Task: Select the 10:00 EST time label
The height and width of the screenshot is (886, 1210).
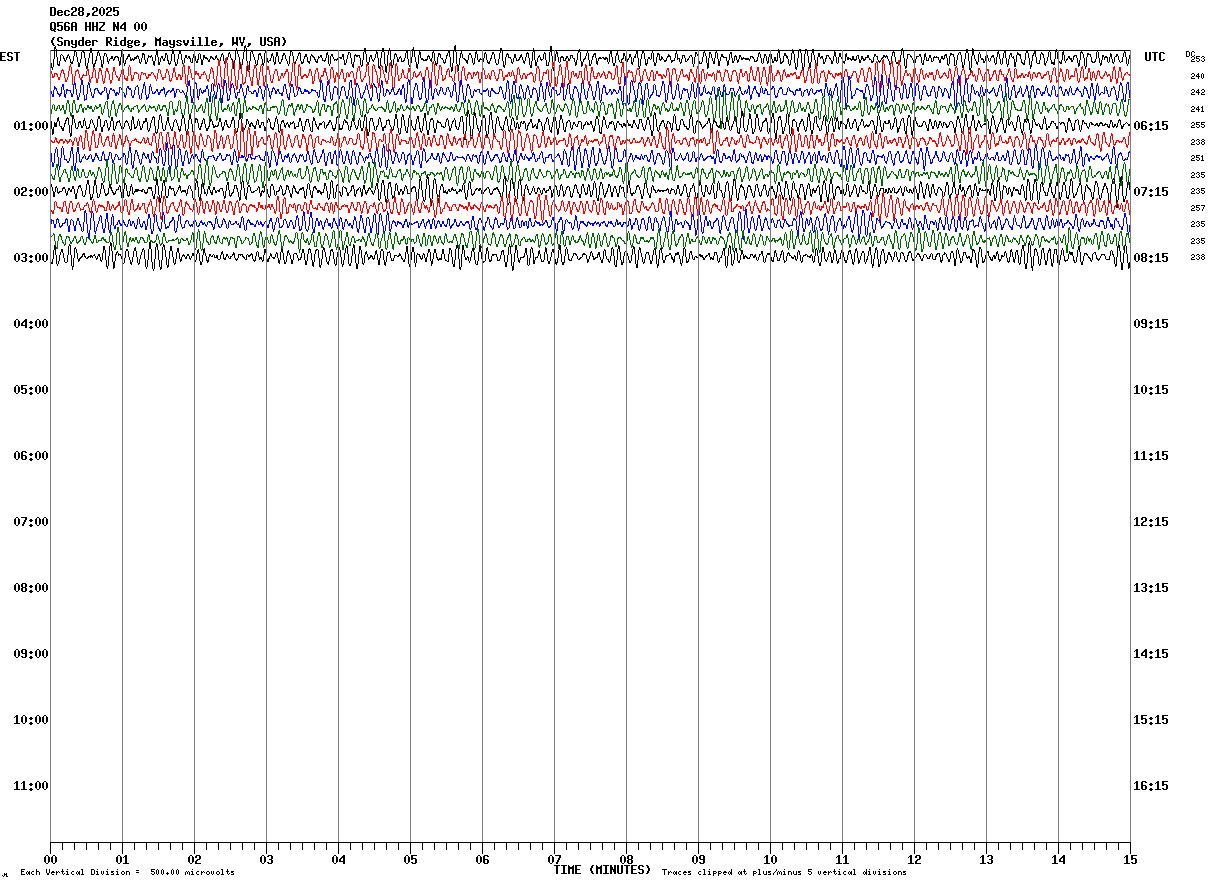Action: tap(31, 720)
